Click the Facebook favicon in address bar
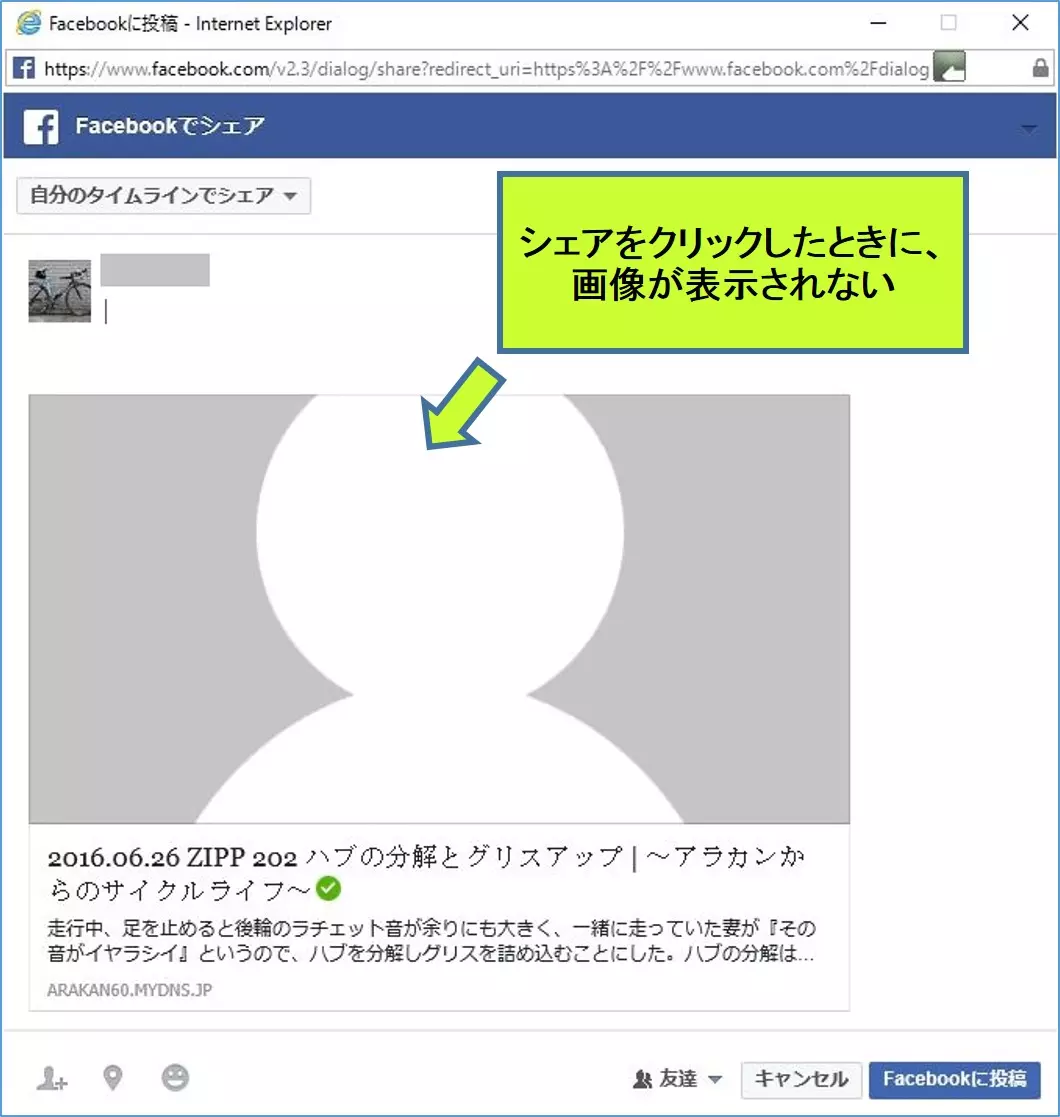 24,68
